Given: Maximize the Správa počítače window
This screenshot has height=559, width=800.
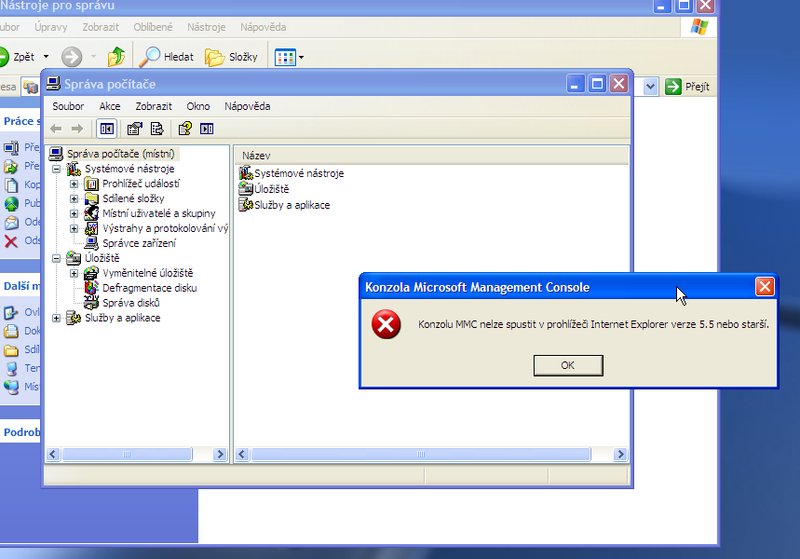Looking at the screenshot, I should [x=597, y=84].
